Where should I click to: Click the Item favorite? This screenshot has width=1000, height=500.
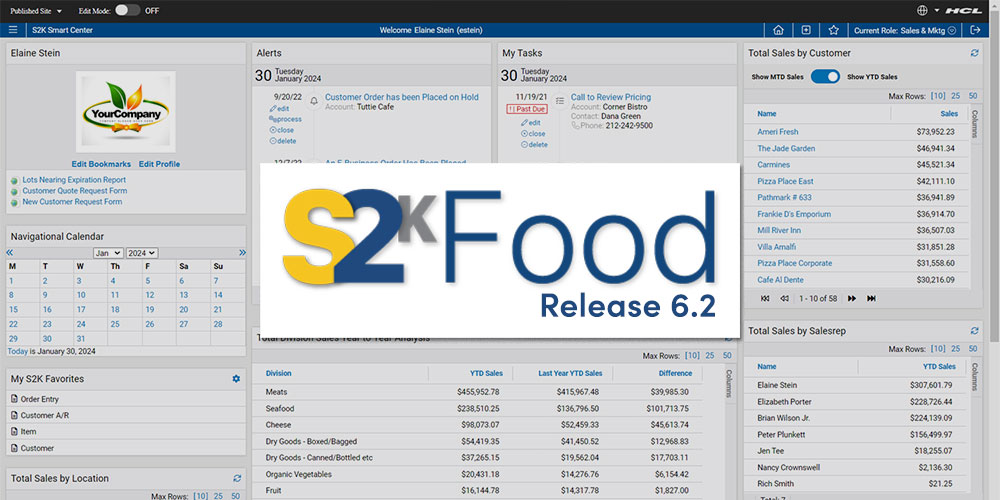pyautogui.click(x=28, y=432)
